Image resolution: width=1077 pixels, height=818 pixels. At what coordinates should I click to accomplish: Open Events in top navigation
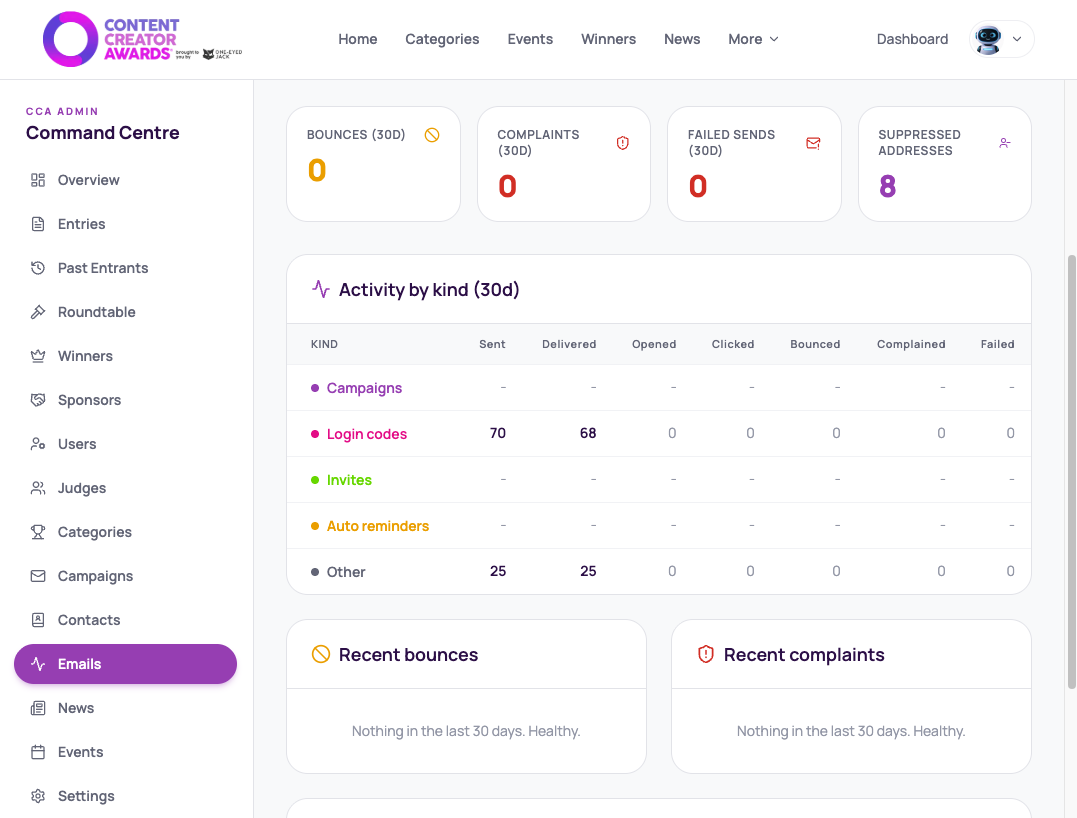(530, 39)
